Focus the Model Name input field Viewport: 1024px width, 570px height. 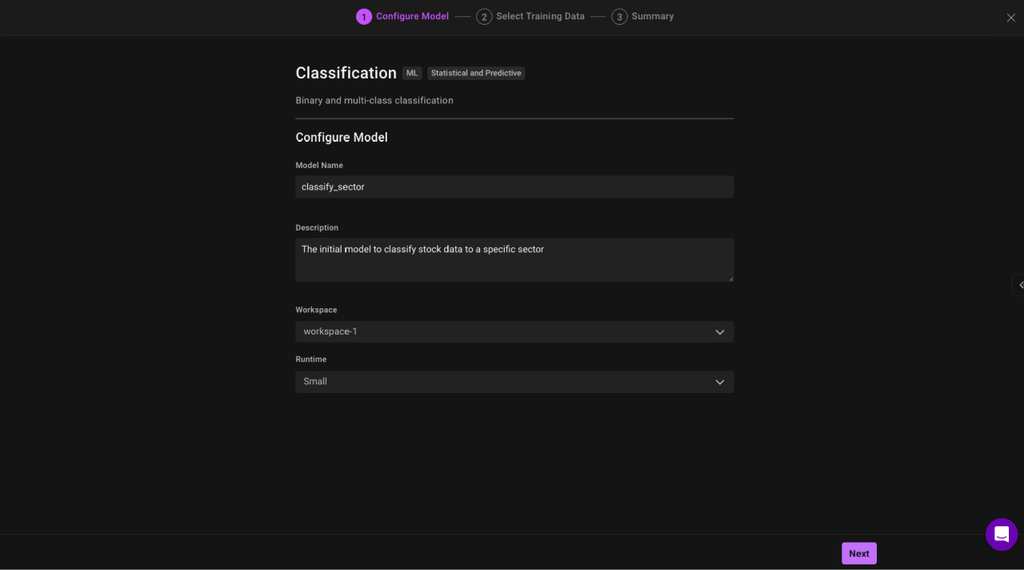[514, 187]
